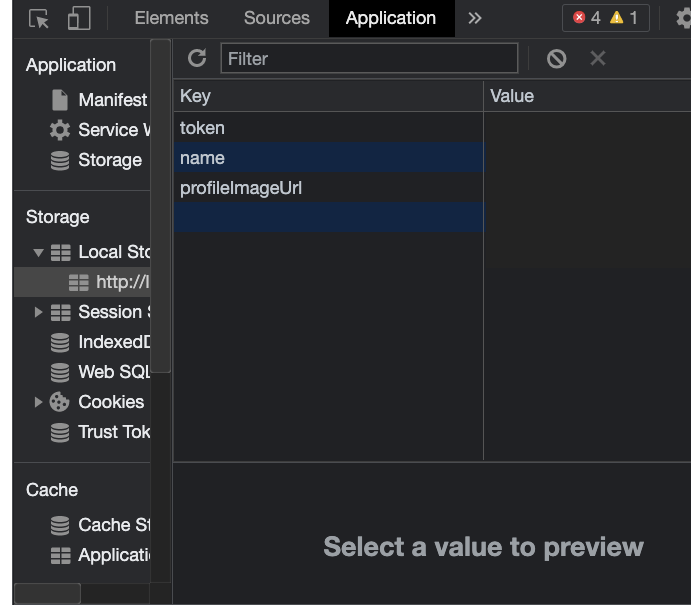Switch to the Elements tab
This screenshot has width=691, height=605.
171,18
